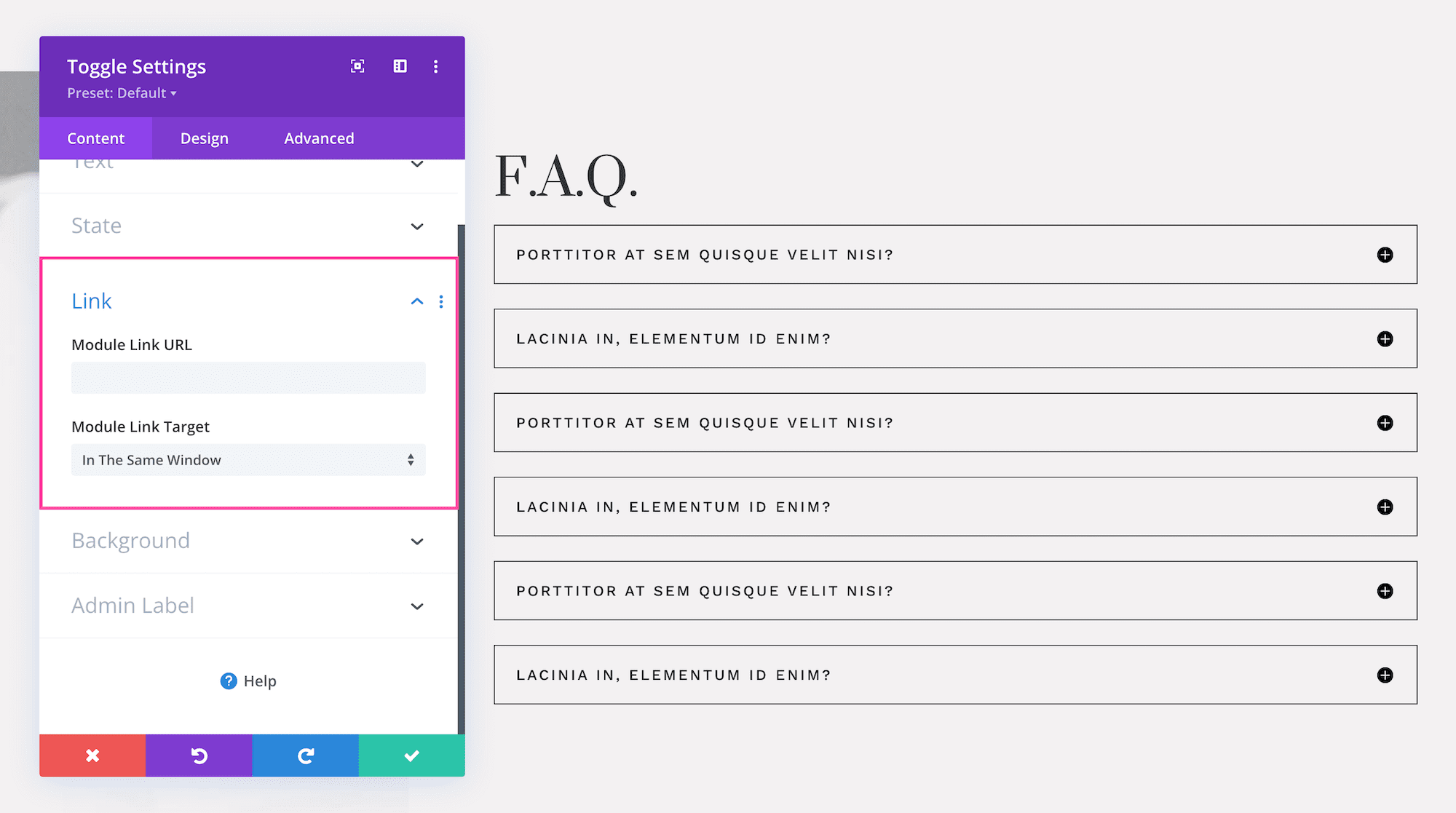Click the plus icon on first FAQ toggle
This screenshot has height=813, width=1456.
point(1385,254)
